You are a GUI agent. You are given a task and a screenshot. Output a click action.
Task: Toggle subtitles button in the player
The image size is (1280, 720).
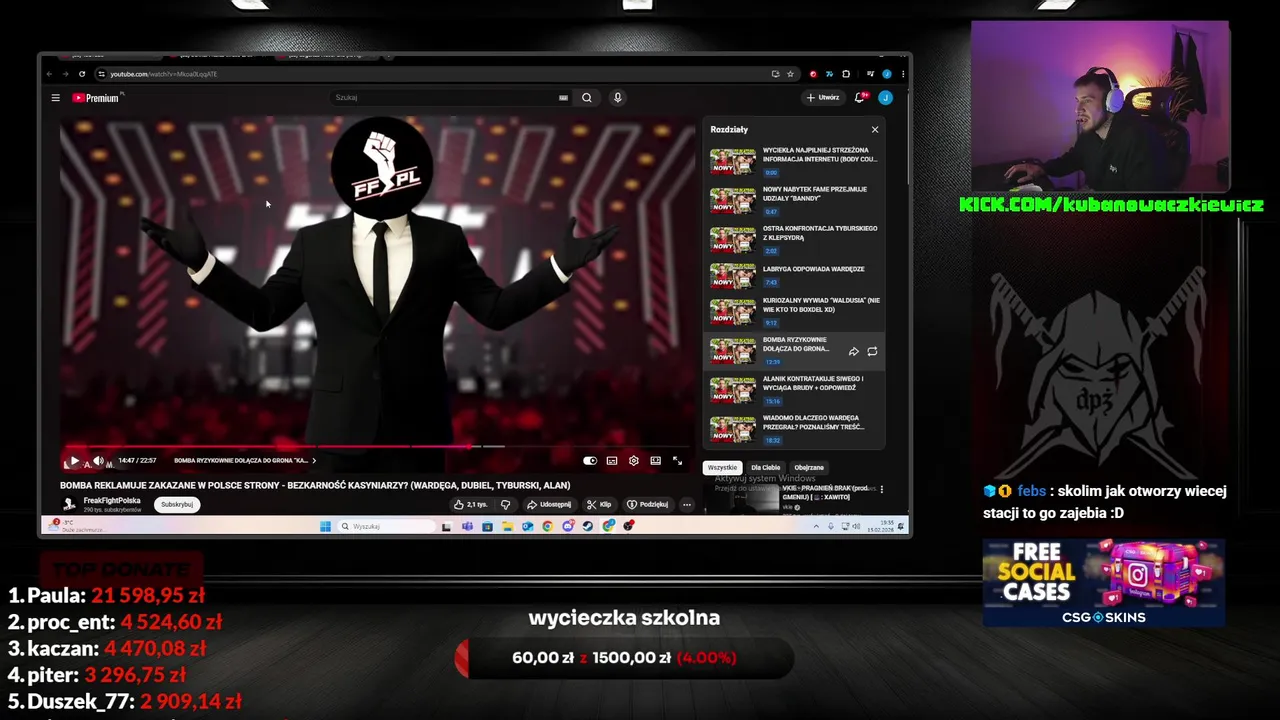tap(612, 461)
